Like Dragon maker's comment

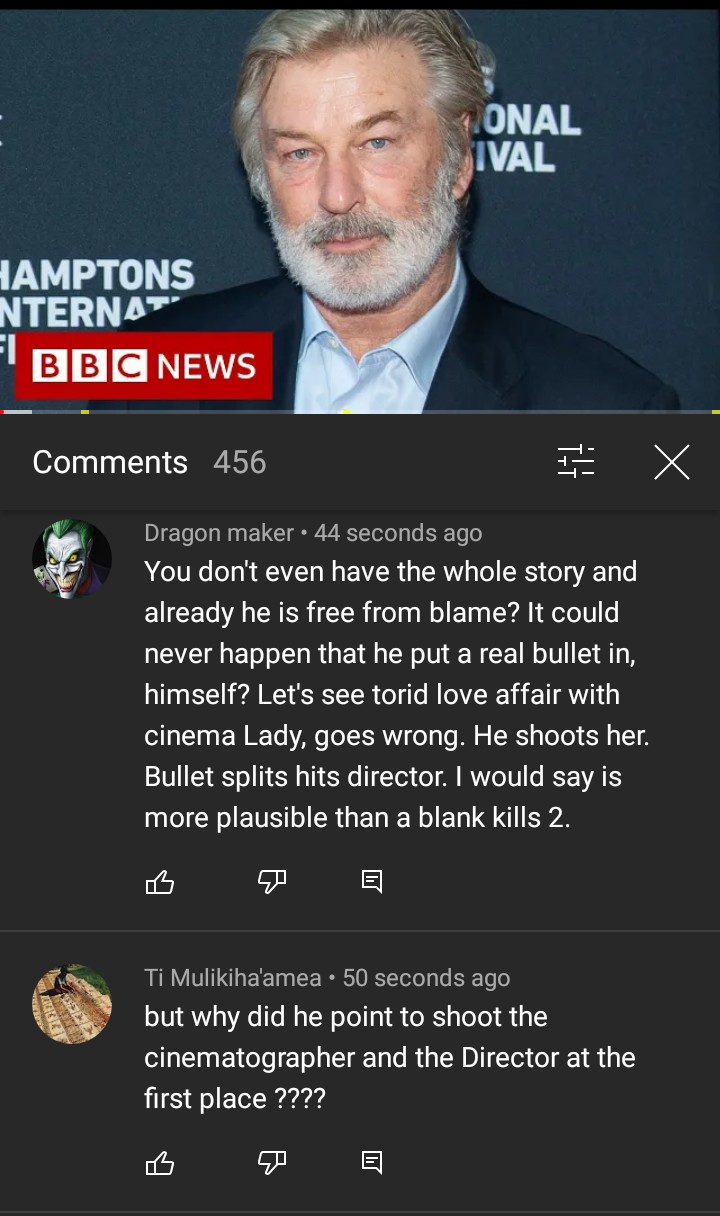click(x=160, y=881)
